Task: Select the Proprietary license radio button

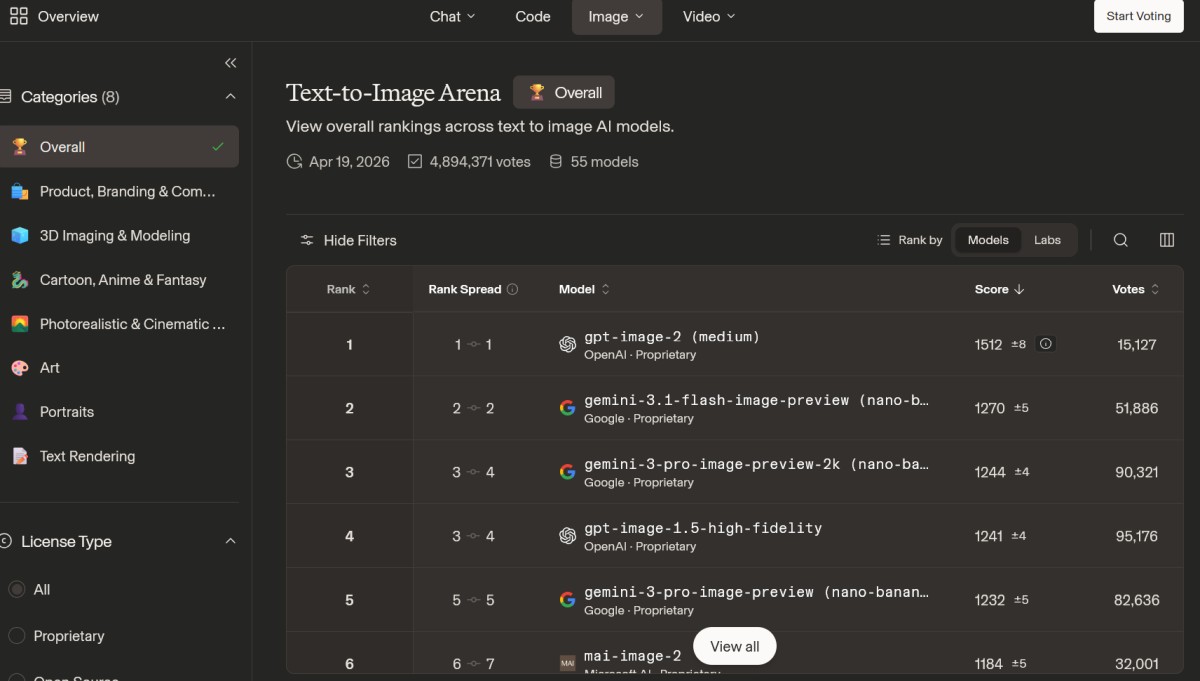Action: click(x=17, y=636)
